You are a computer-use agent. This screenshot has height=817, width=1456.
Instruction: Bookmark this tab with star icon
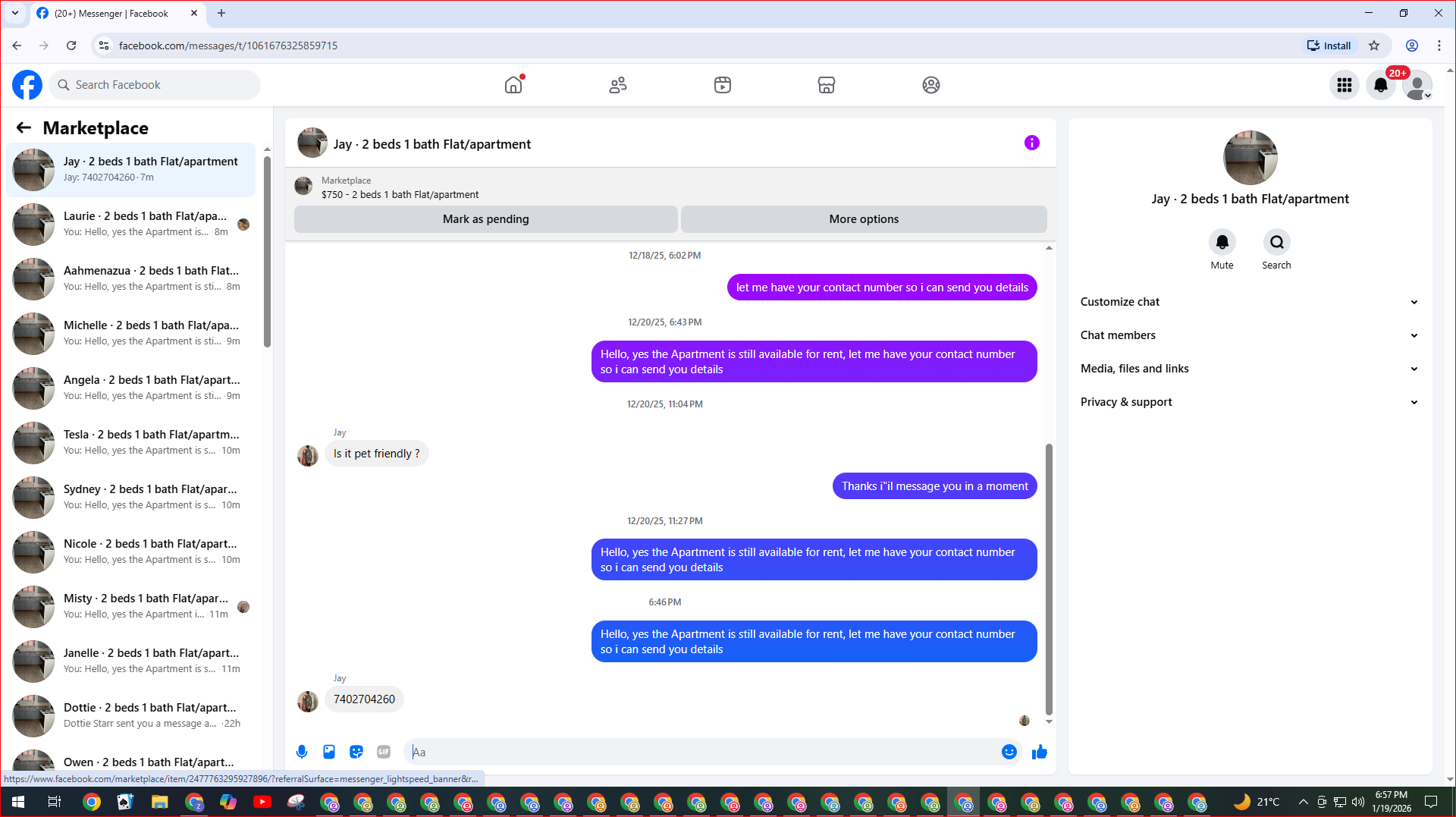click(1374, 46)
